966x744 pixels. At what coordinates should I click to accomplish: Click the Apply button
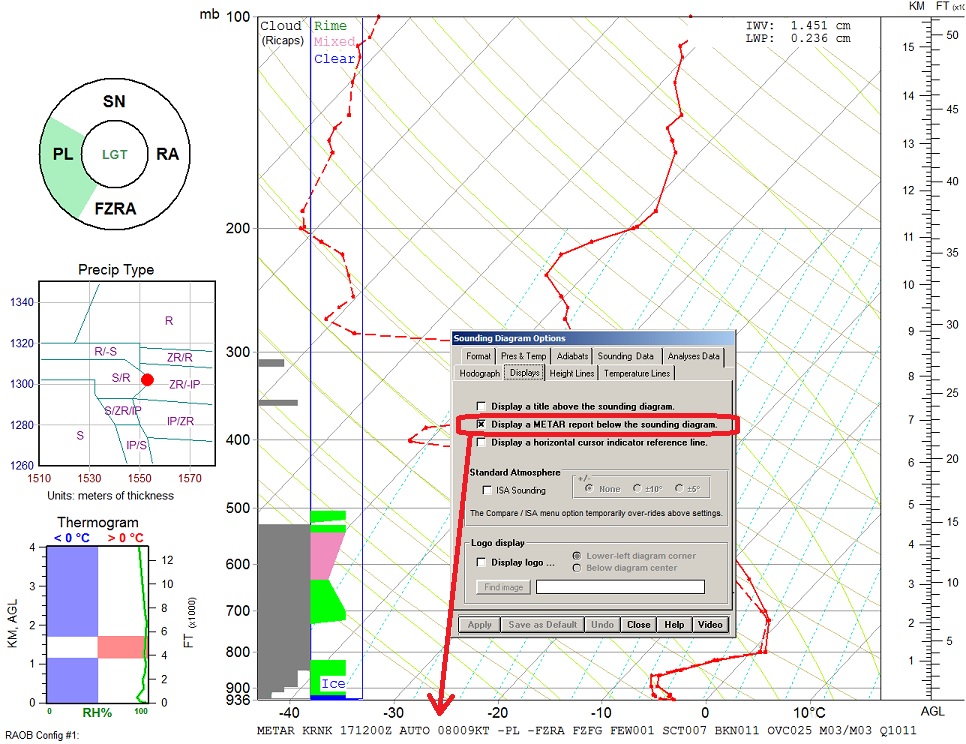[479, 625]
